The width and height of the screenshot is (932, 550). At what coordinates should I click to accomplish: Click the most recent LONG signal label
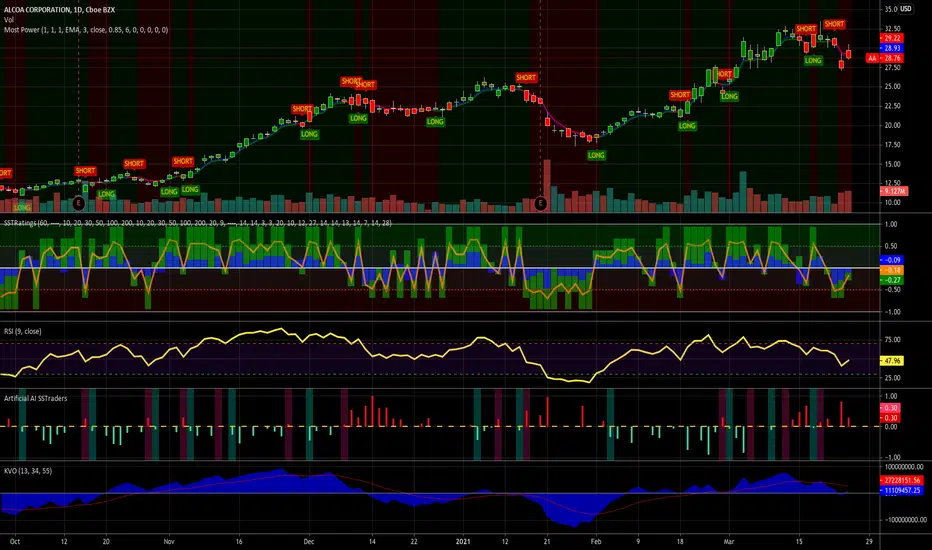[x=813, y=61]
